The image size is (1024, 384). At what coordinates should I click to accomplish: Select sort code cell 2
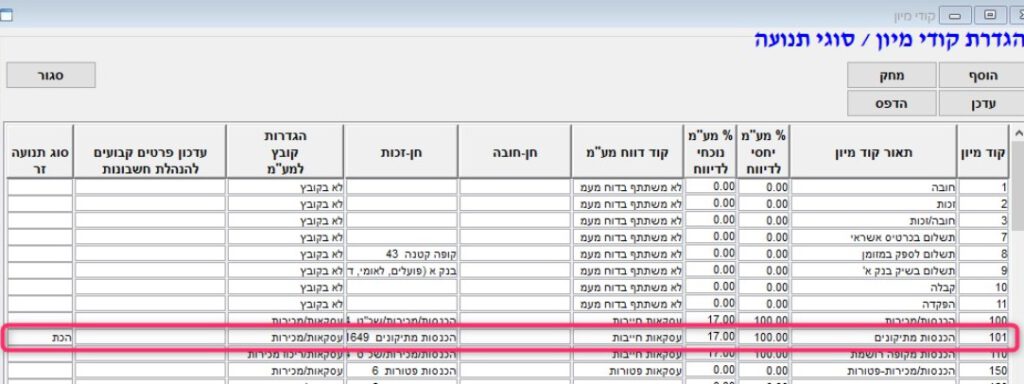(984, 203)
